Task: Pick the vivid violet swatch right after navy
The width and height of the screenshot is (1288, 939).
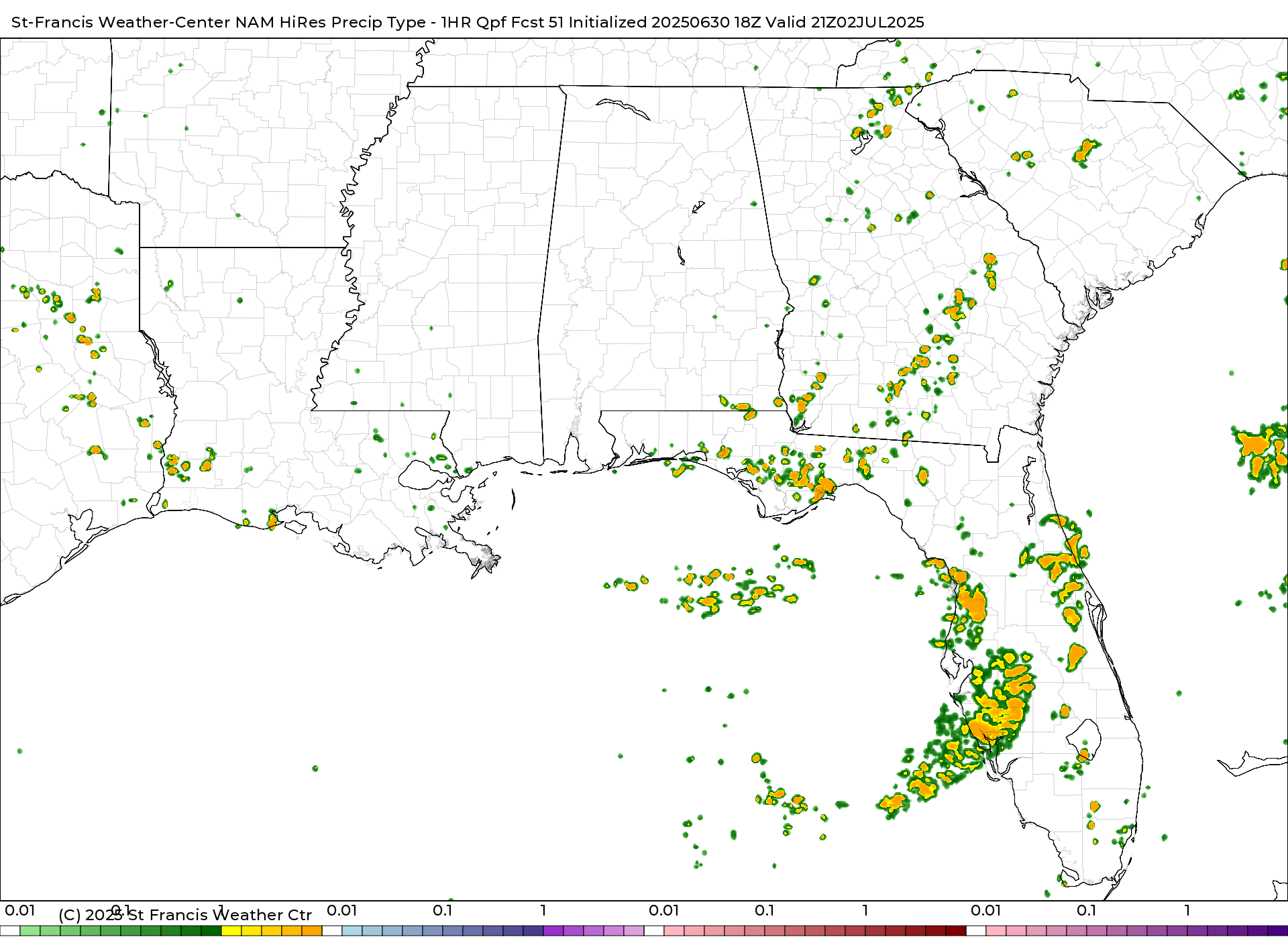Action: 553,931
